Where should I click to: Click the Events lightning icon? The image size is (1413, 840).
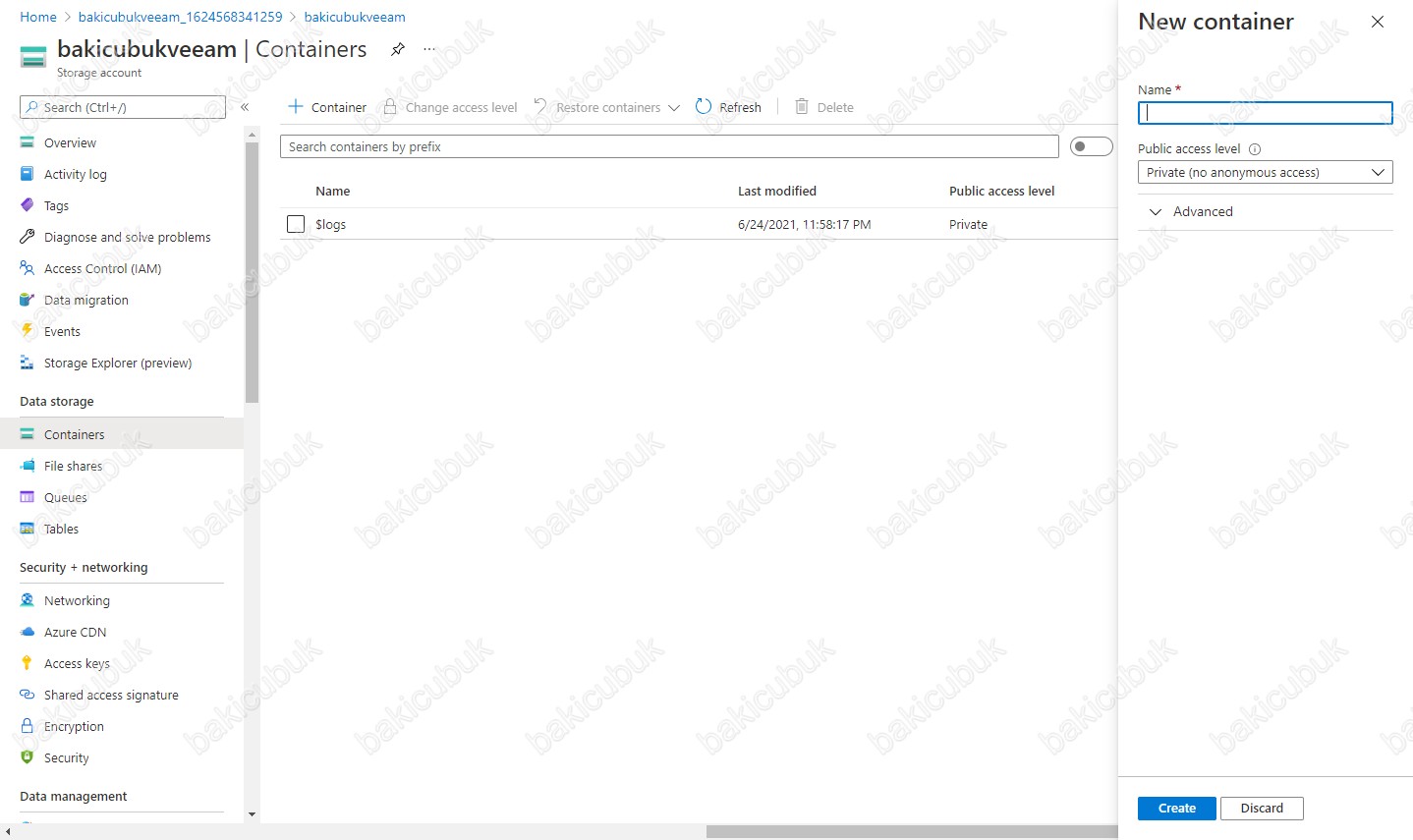click(x=28, y=331)
